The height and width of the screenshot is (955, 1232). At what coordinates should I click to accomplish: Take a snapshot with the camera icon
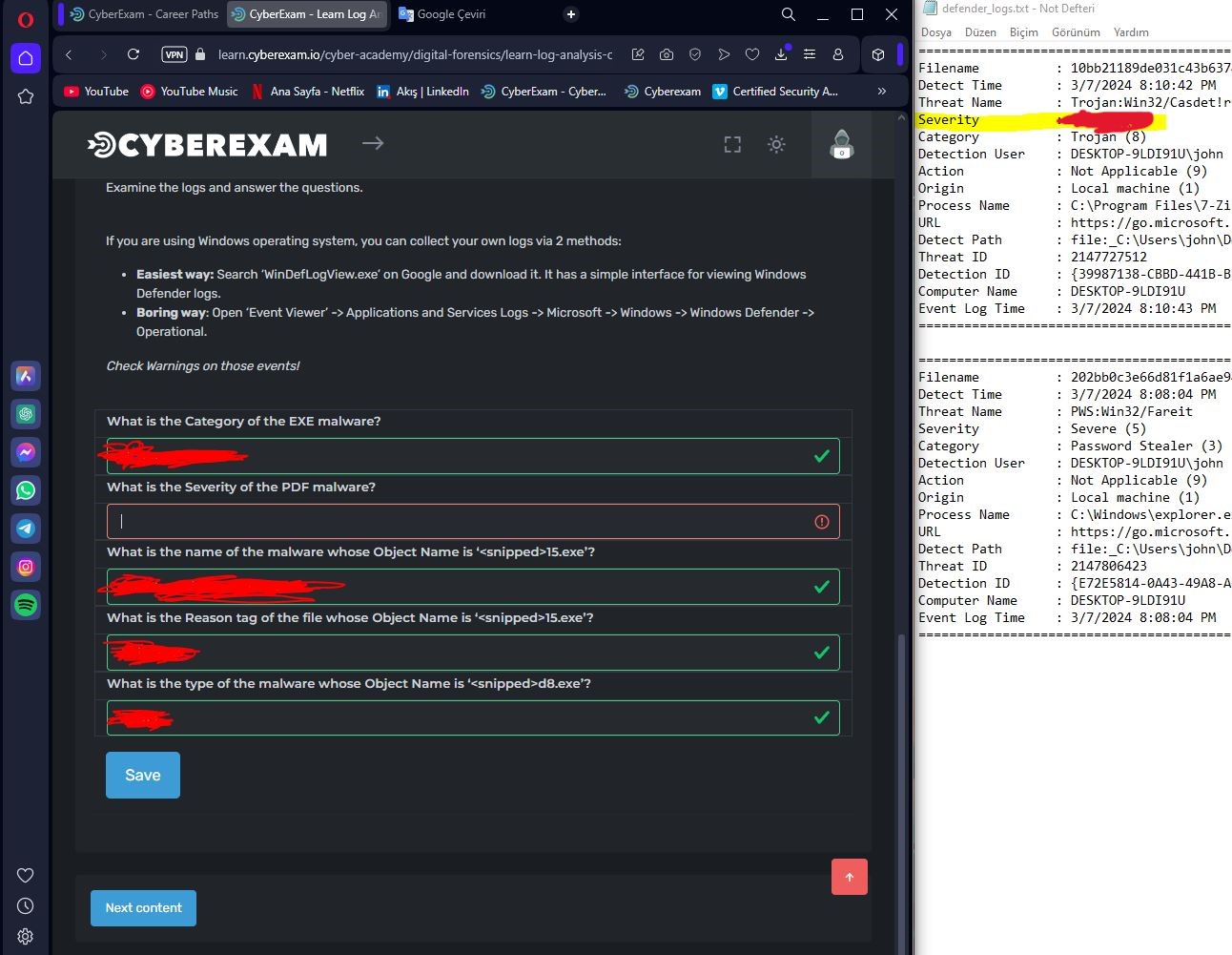666,55
